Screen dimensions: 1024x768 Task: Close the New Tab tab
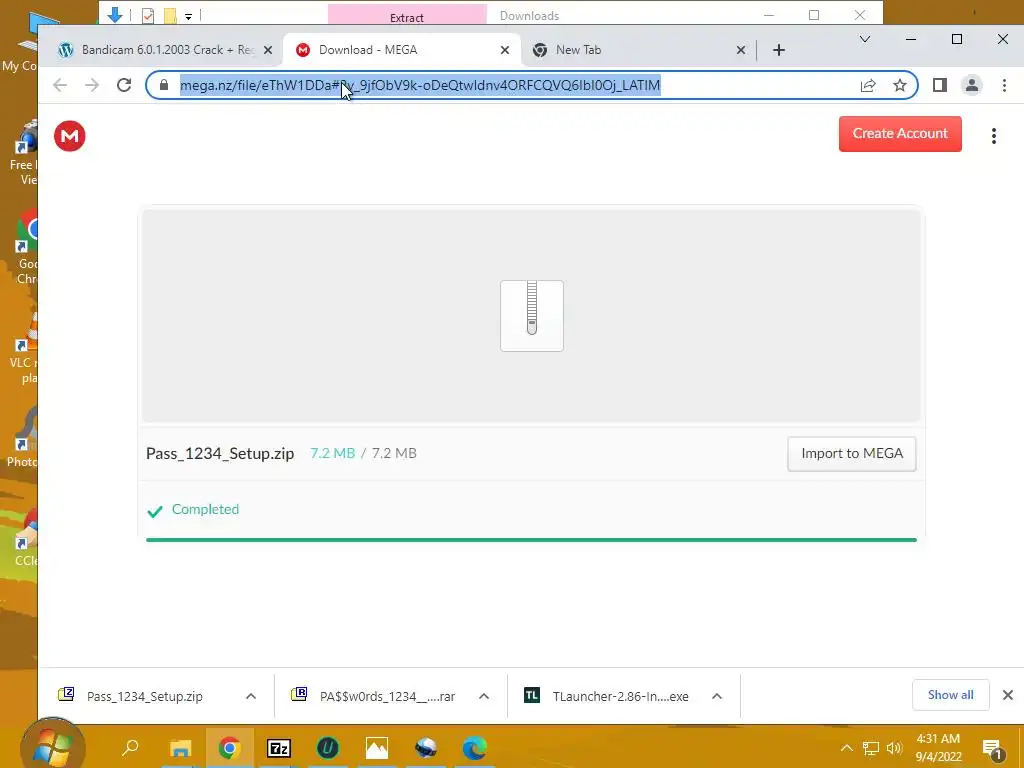tap(741, 50)
